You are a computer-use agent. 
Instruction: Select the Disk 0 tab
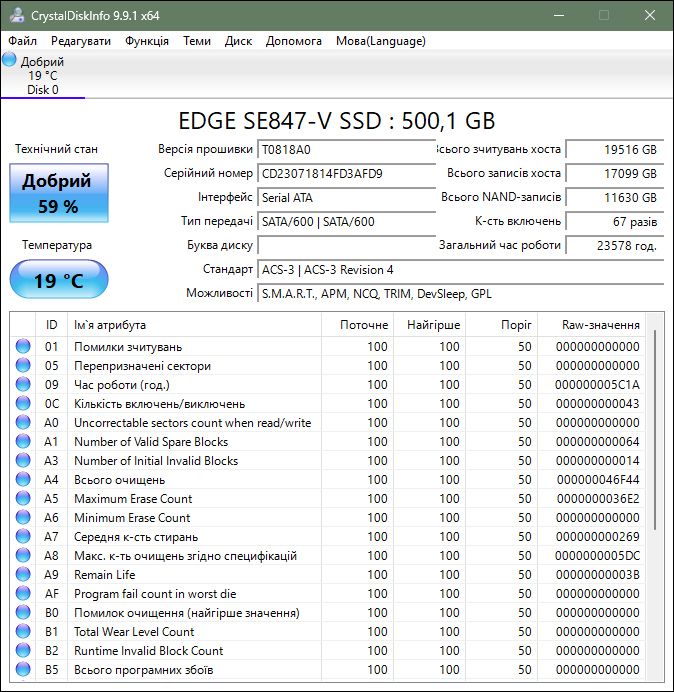point(43,75)
